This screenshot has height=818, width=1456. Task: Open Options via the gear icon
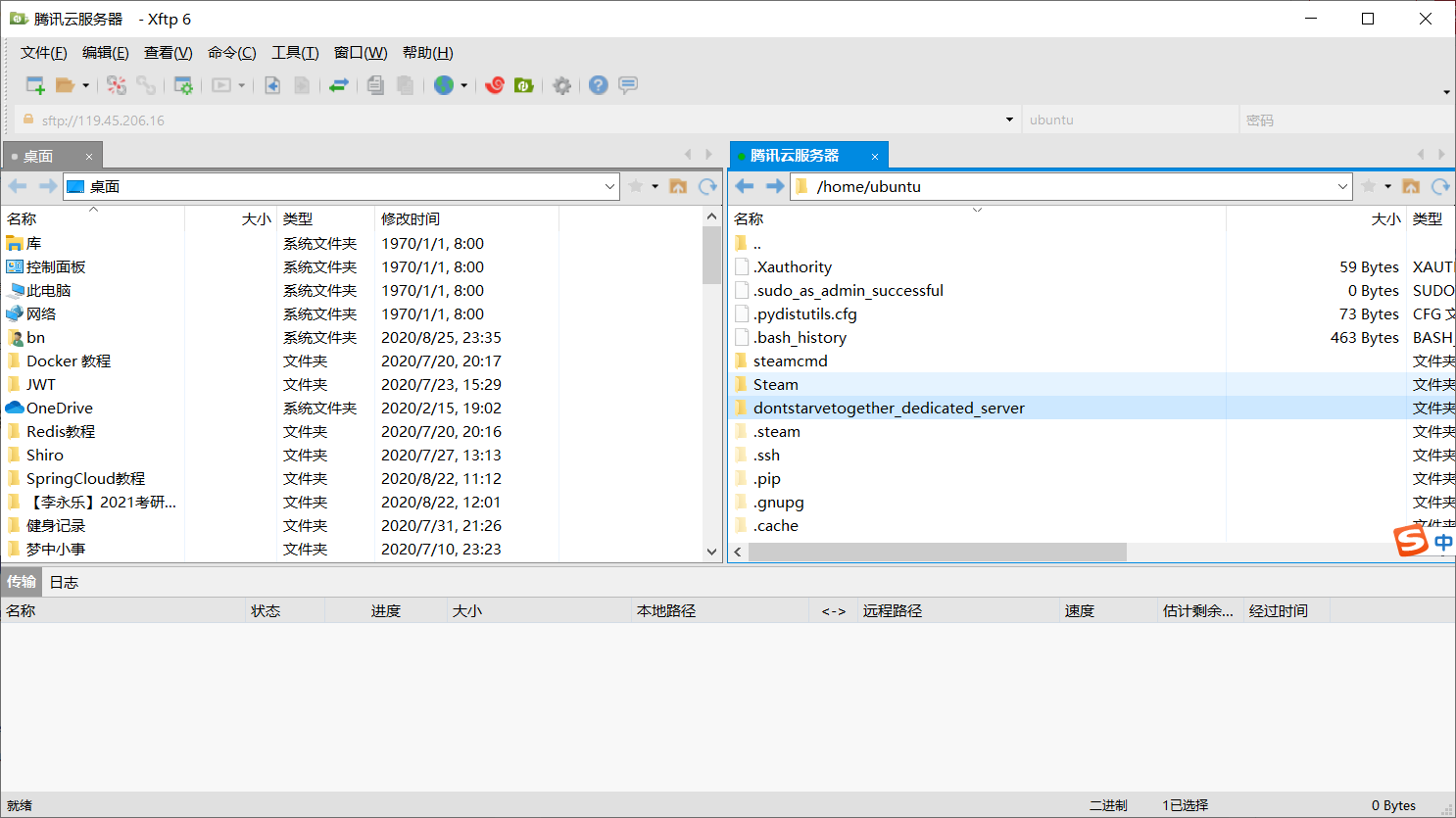tap(561, 85)
